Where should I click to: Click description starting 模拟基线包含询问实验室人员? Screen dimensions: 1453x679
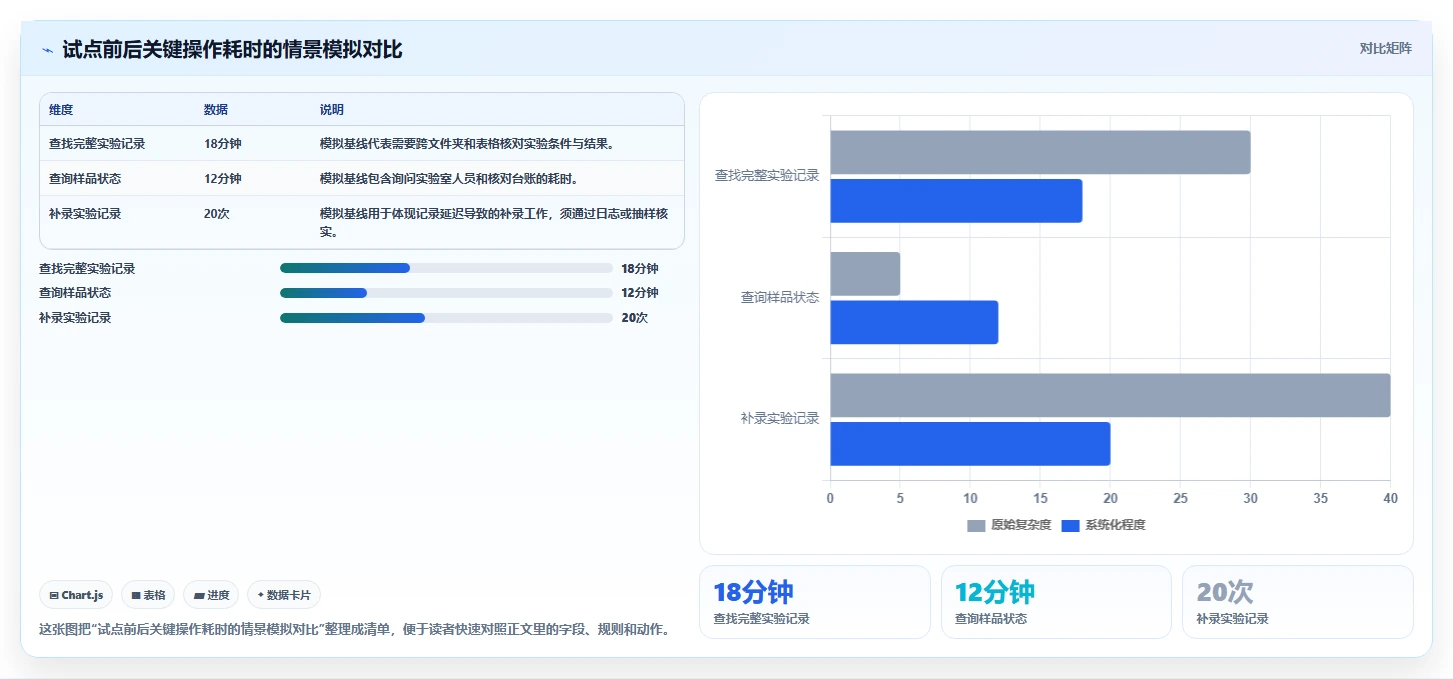click(449, 179)
